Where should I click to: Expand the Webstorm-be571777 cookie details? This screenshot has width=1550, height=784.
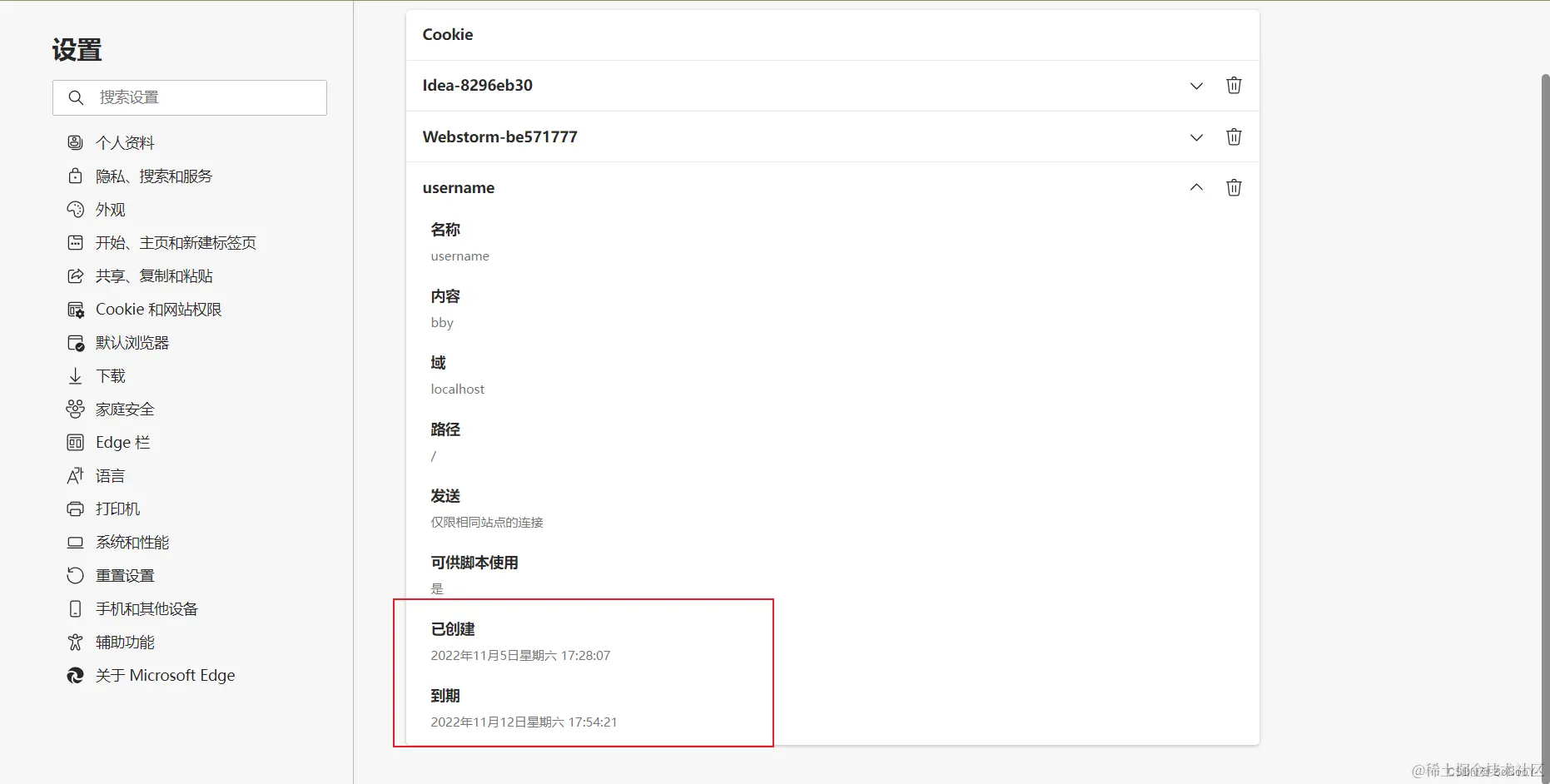pyautogui.click(x=1196, y=137)
